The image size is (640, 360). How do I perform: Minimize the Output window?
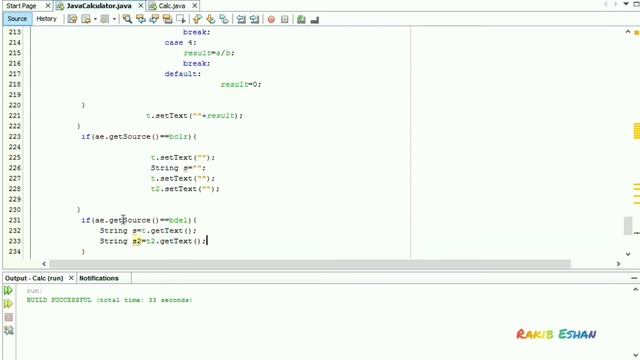(634, 278)
